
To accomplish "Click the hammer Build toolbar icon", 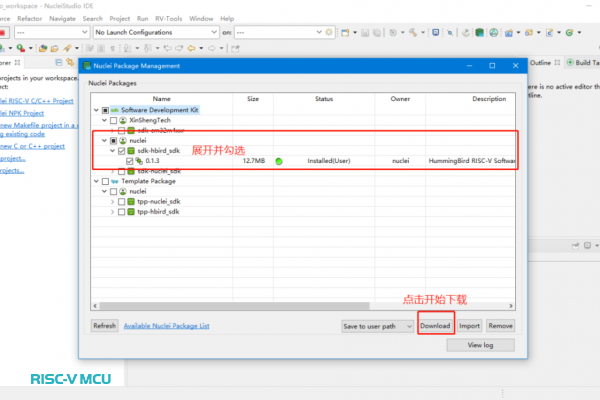I will (x=413, y=33).
